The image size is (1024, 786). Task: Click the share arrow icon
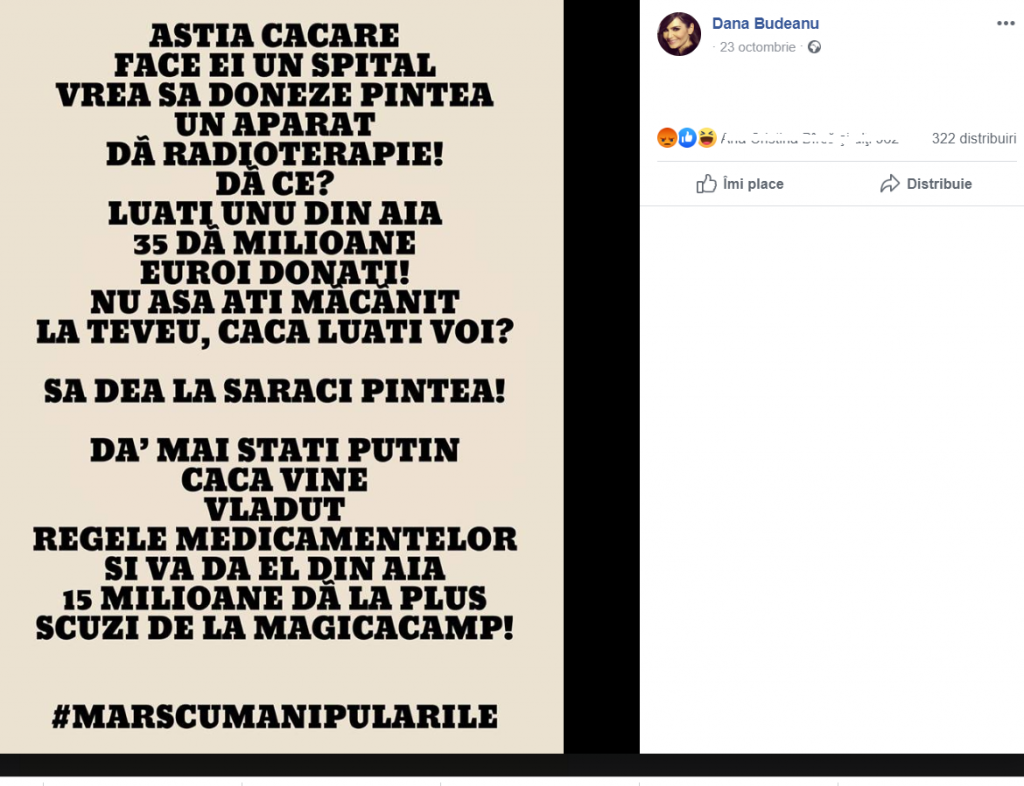tap(889, 184)
